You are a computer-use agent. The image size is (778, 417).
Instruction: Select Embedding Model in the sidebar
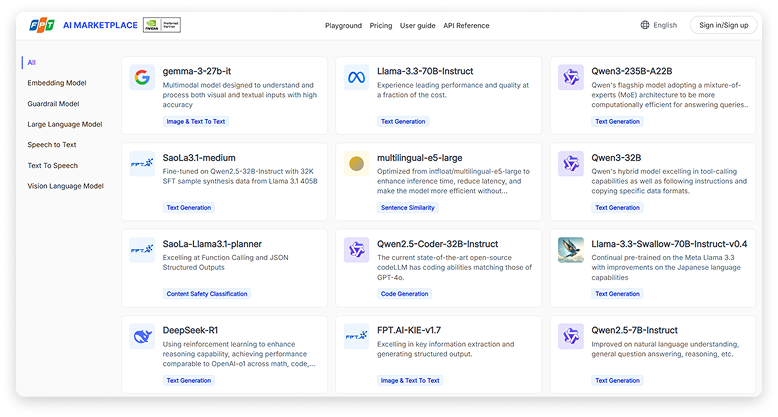coord(57,83)
